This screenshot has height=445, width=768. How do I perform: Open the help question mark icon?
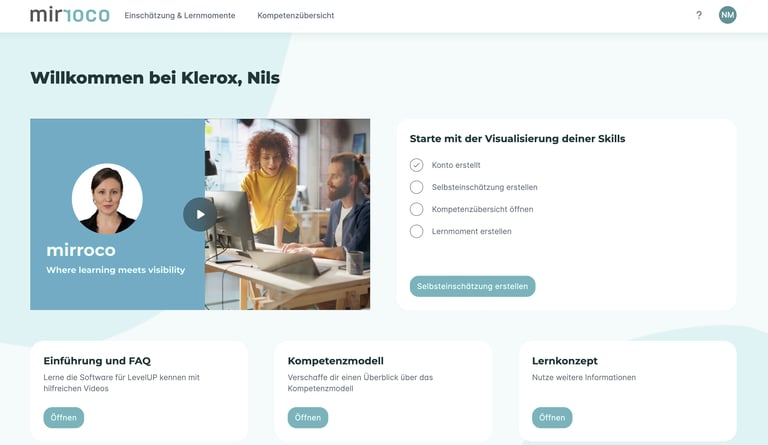pos(699,15)
